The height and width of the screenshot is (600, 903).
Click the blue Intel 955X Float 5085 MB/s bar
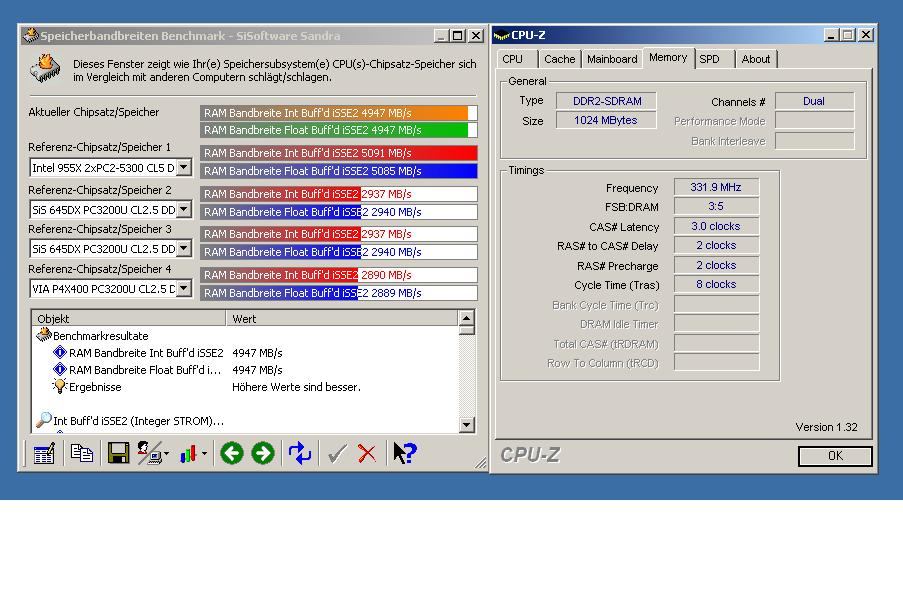[339, 171]
